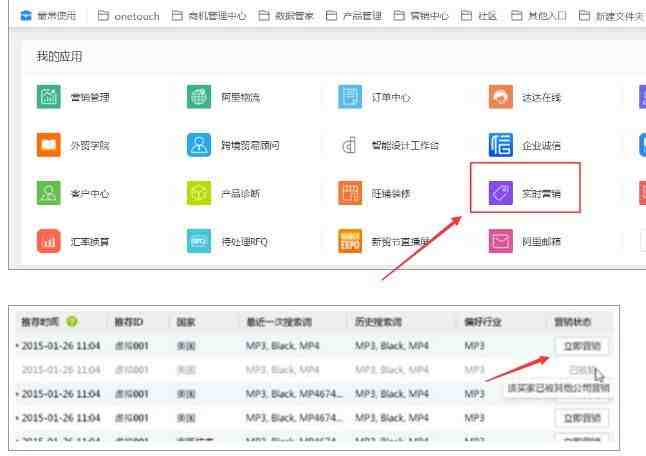
Task: Open the 旺铺装修 orange shop icon
Action: point(350,193)
